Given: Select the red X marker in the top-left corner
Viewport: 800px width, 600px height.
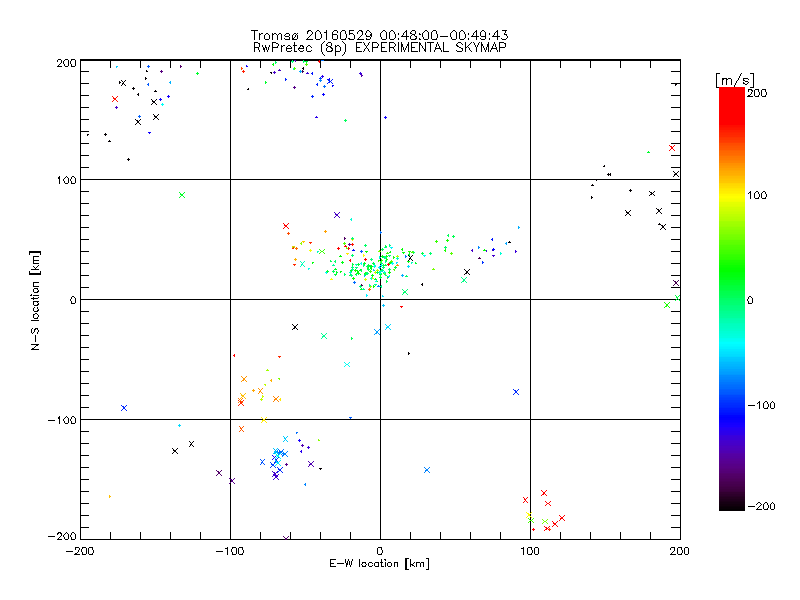Looking at the screenshot, I should pos(115,99).
